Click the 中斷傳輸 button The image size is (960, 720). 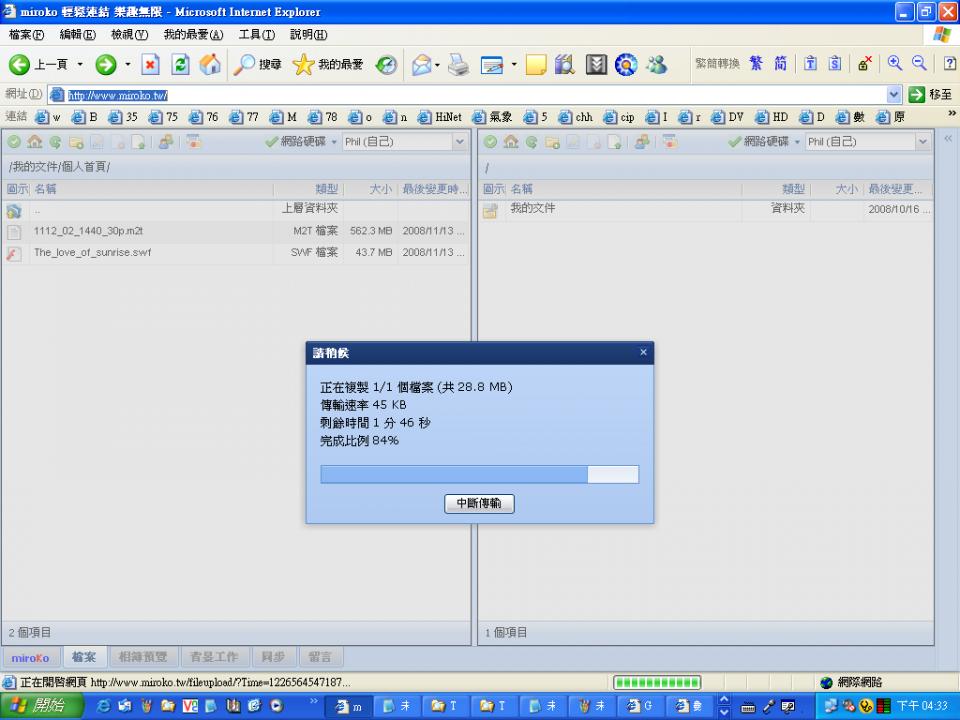[479, 503]
